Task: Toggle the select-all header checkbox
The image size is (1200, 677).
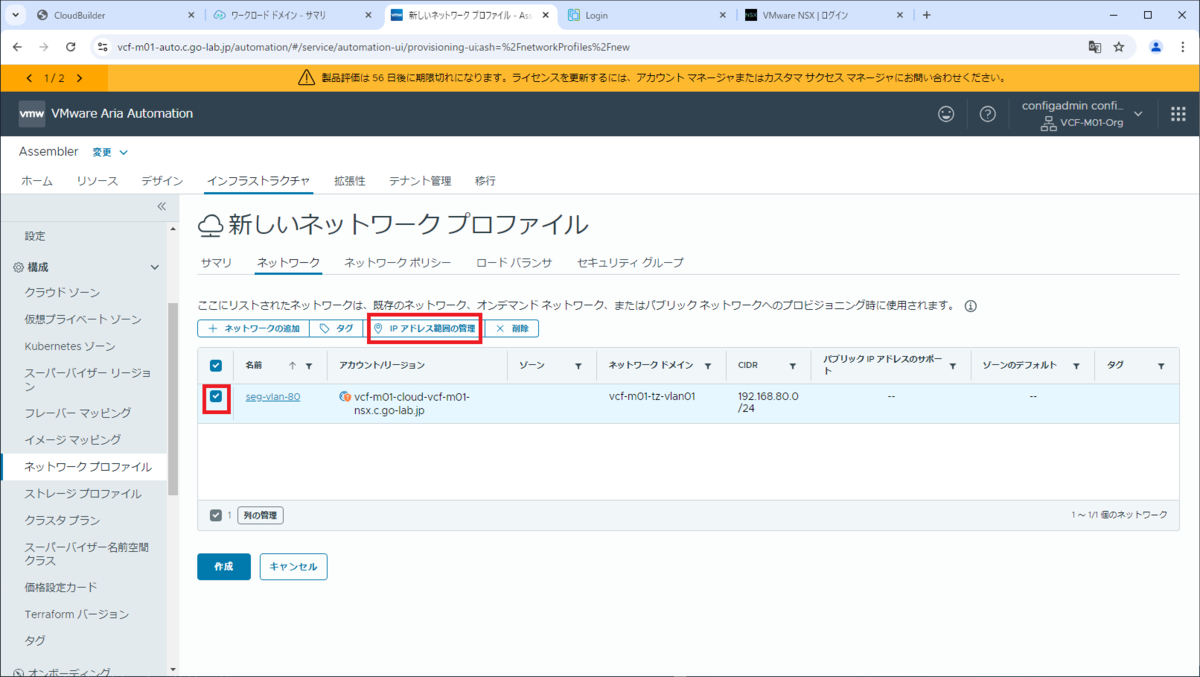Action: coord(216,366)
